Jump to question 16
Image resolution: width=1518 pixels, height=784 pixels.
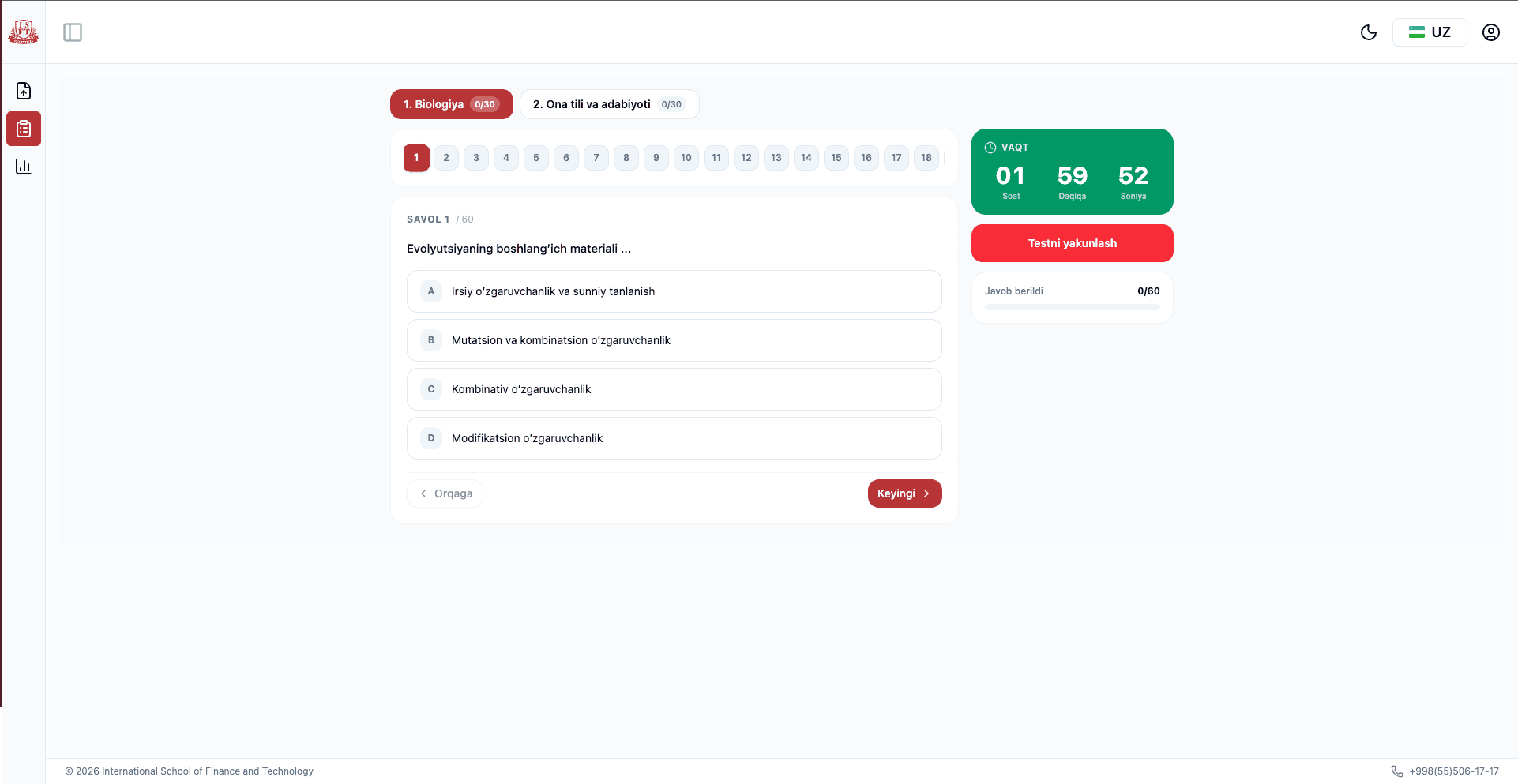click(x=866, y=158)
